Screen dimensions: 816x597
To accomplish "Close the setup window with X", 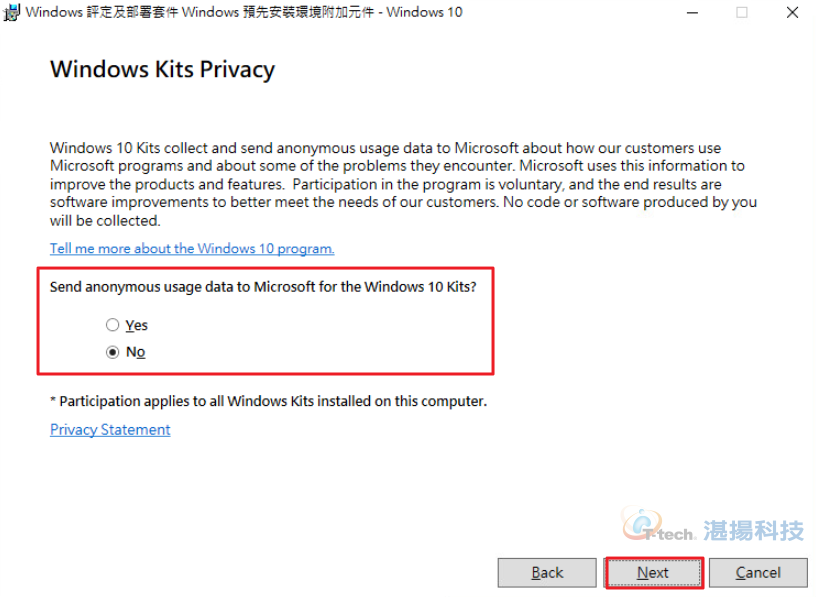I will (792, 12).
